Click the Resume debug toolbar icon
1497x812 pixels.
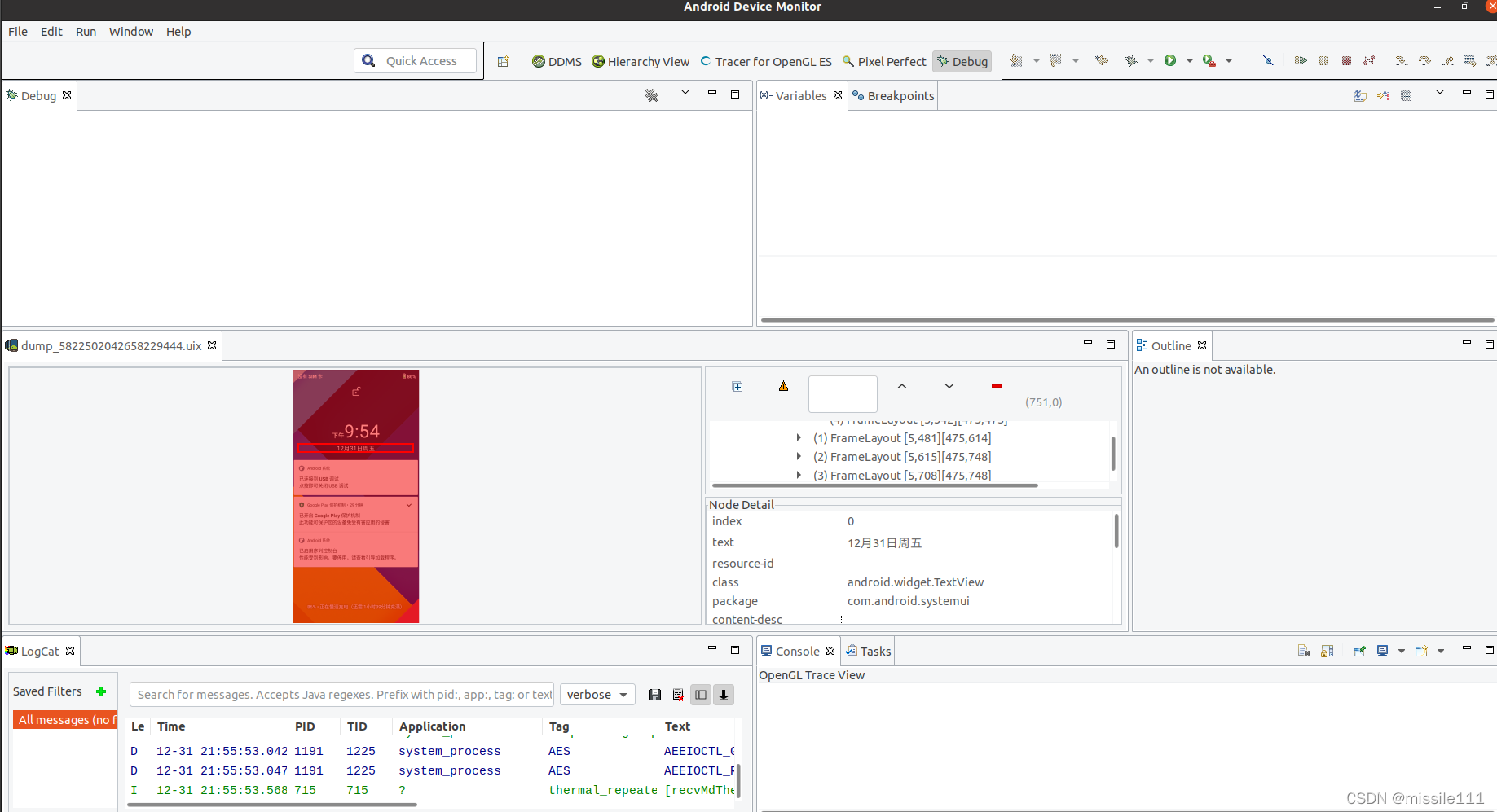pyautogui.click(x=1301, y=59)
